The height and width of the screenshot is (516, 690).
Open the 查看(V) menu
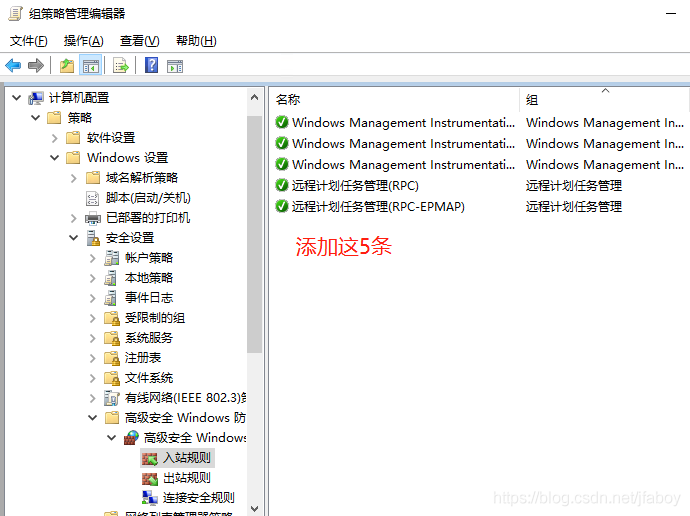click(x=139, y=41)
